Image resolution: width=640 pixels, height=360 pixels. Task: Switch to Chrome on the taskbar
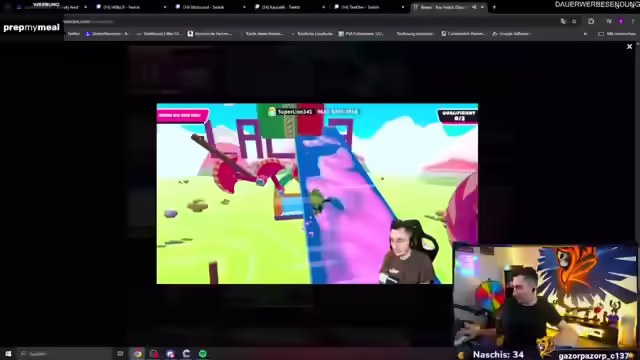coord(138,353)
